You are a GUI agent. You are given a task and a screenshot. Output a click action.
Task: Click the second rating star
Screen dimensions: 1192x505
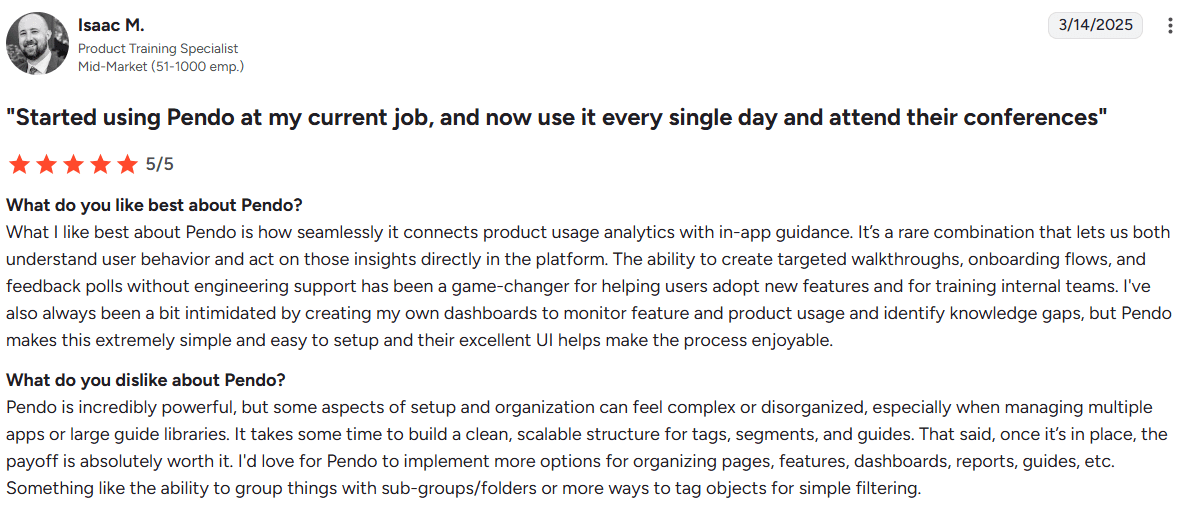[46, 164]
